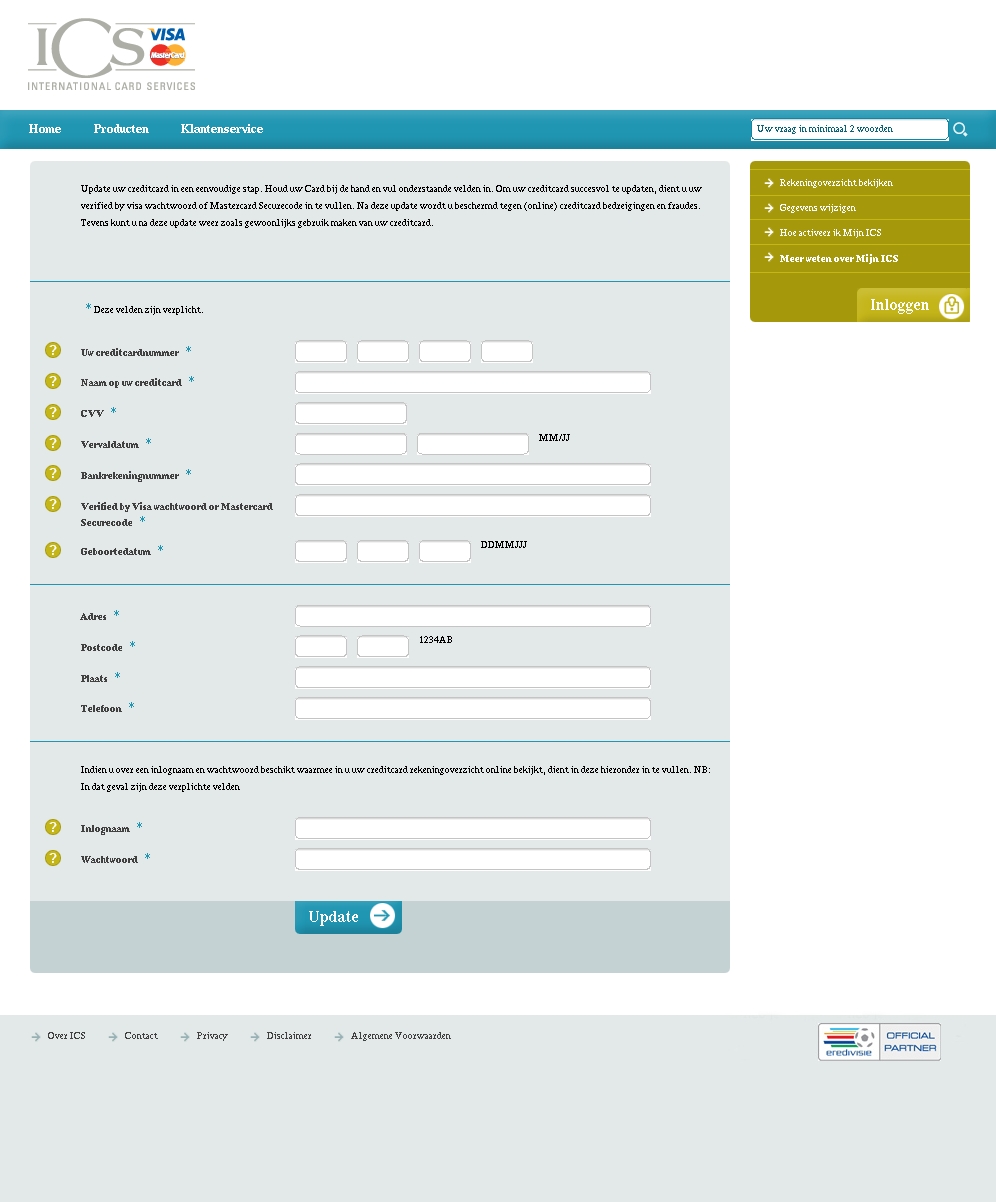Open Disclaimer footer link

(x=289, y=1036)
